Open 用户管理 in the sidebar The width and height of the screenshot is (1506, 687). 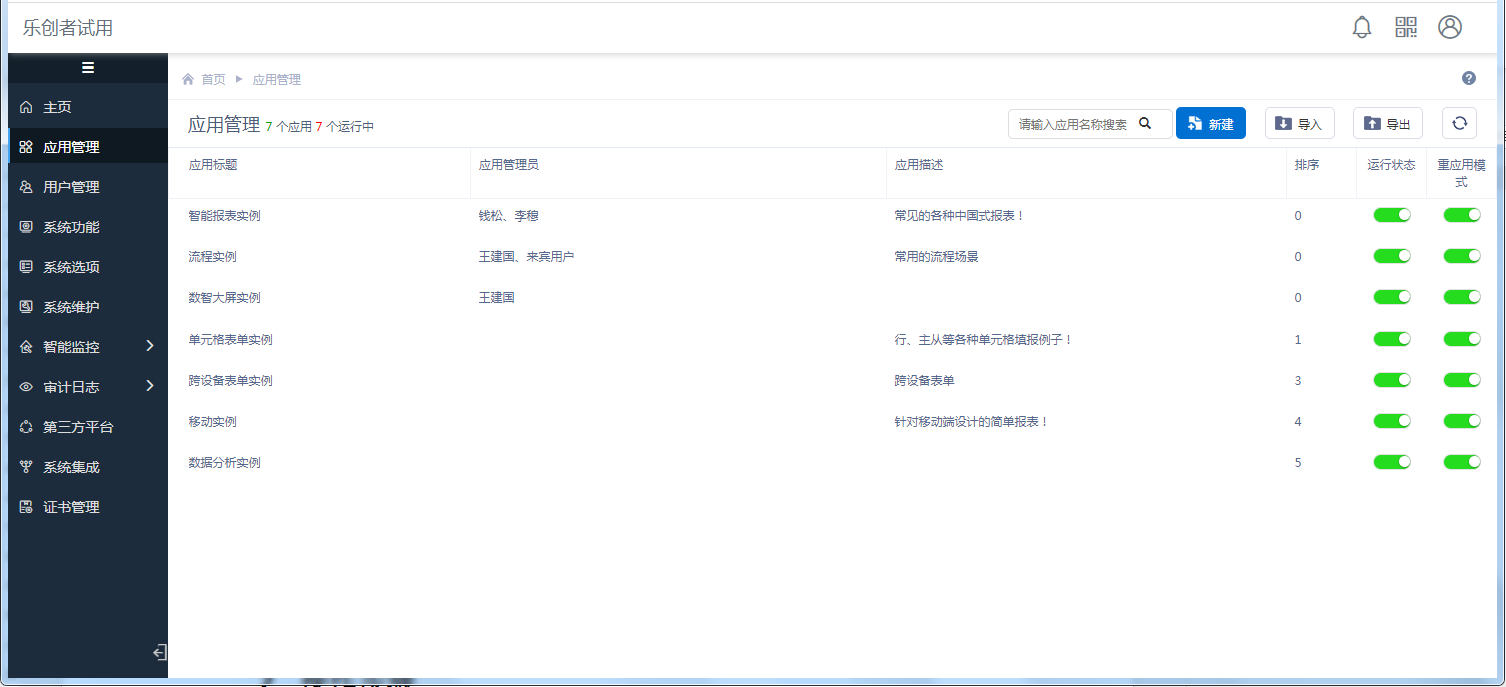[71, 187]
